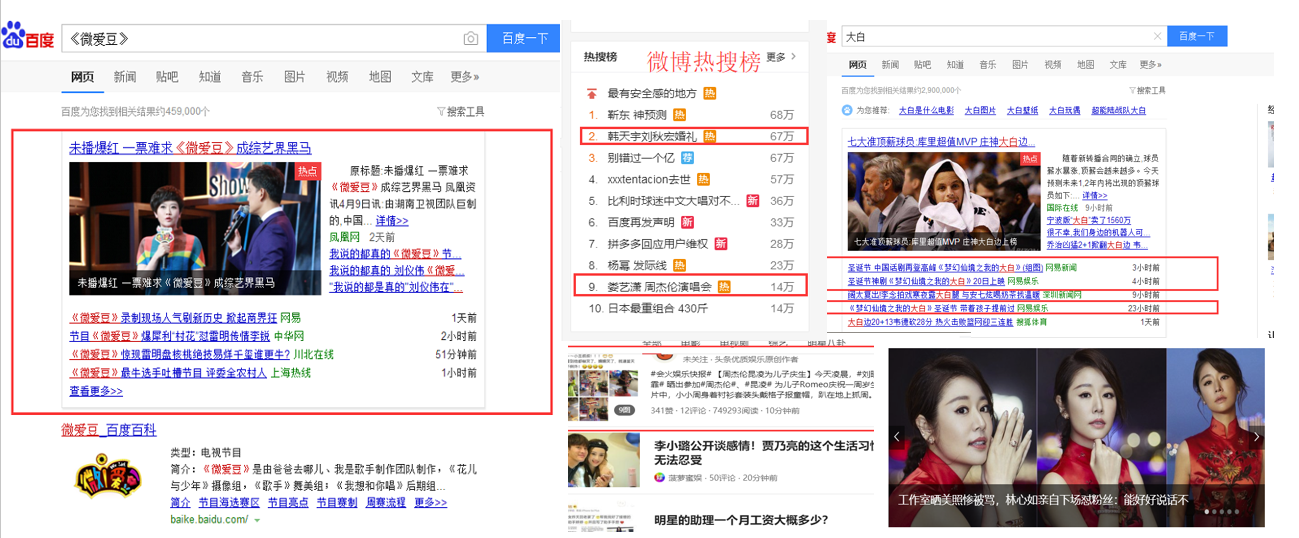Open suggested search 超能陆战队大白

(1119, 111)
